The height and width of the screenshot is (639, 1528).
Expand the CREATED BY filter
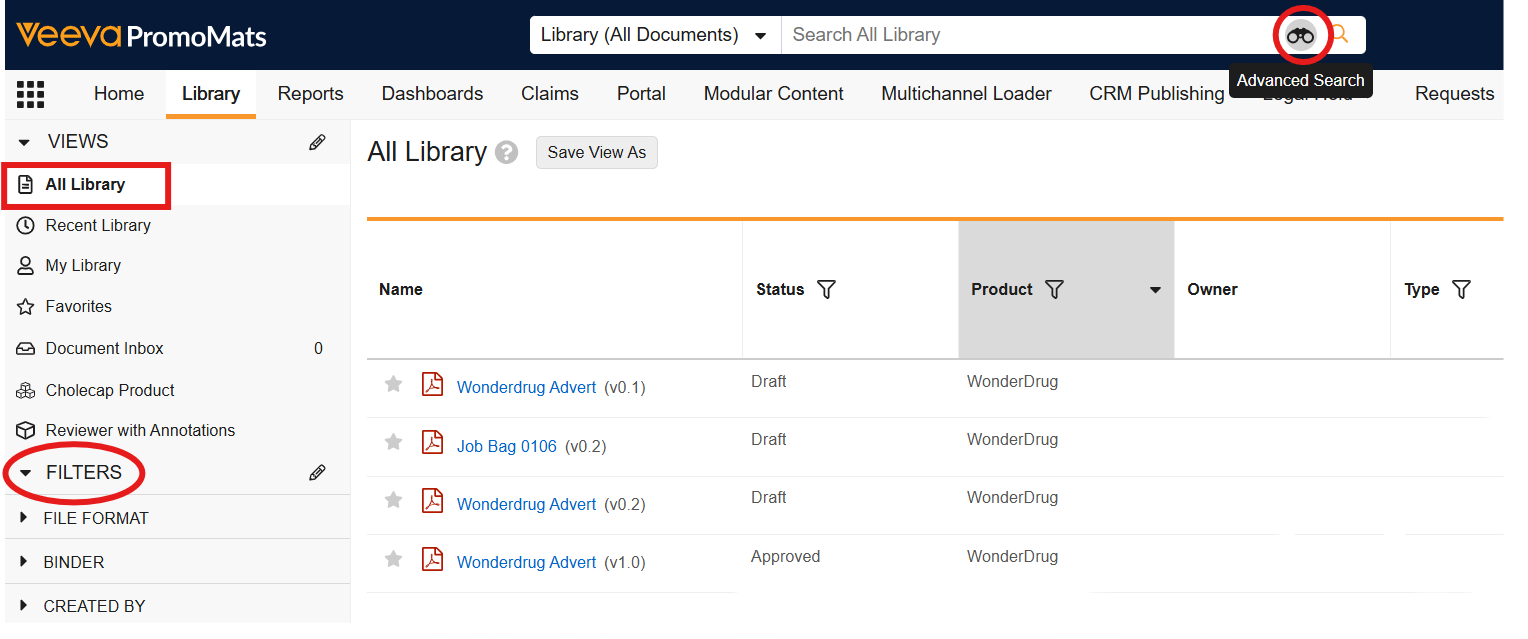coord(24,606)
